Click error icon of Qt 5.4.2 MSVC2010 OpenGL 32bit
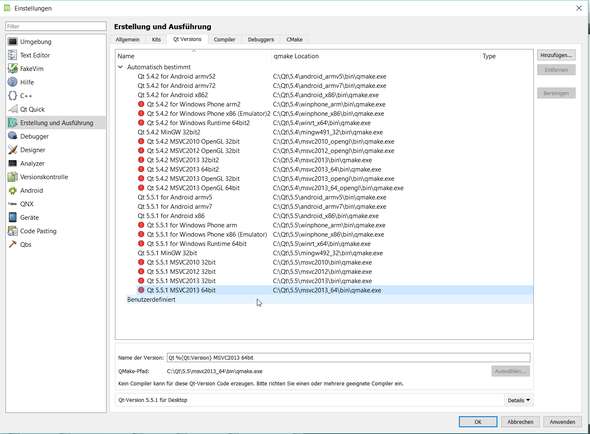Image resolution: width=590 pixels, height=434 pixels. point(141,142)
